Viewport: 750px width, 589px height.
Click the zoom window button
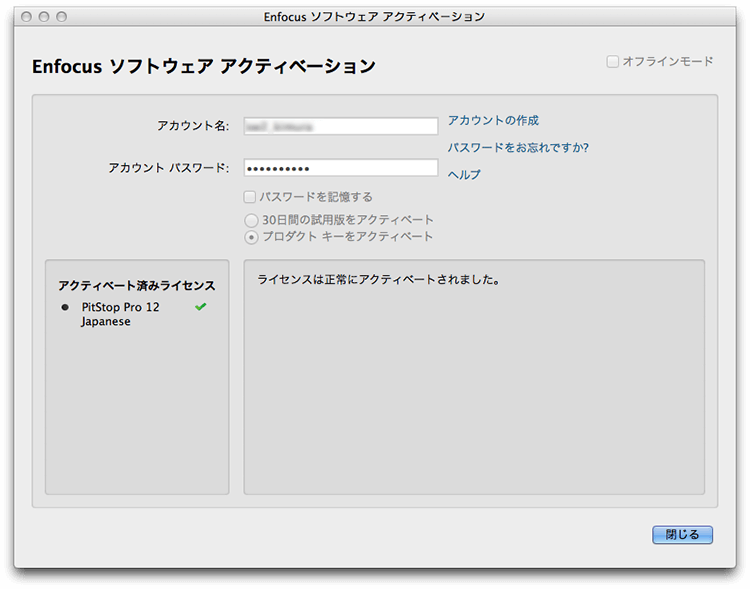62,17
